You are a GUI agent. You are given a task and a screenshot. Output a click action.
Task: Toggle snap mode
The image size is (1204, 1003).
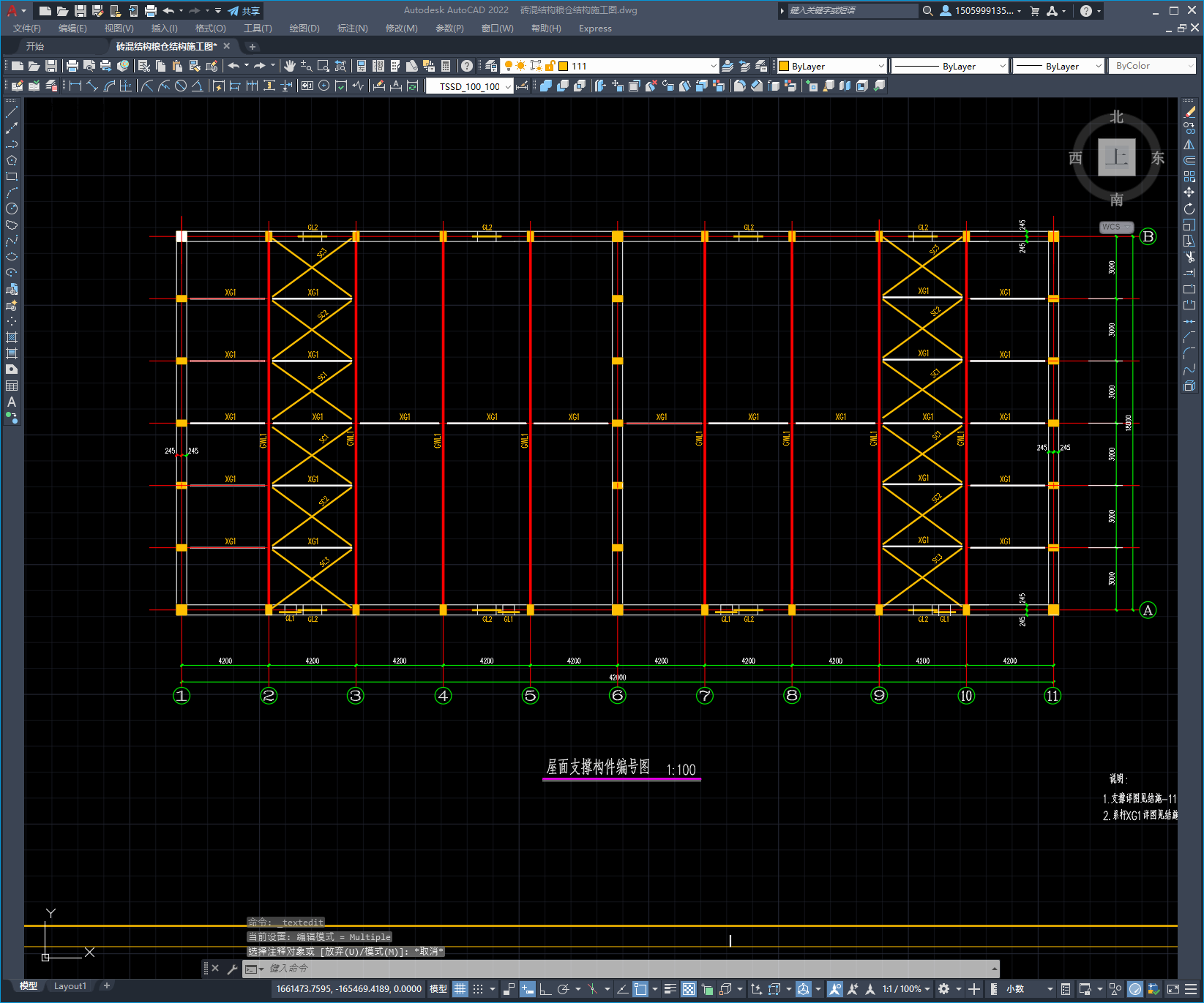coord(478,989)
